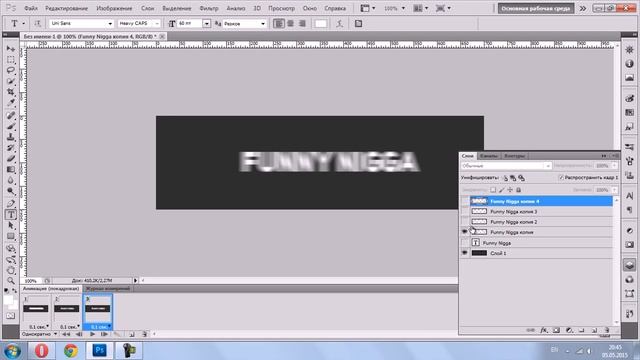The image size is (640, 360).
Task: Toggle text orientation in options bar
Action: point(37,24)
